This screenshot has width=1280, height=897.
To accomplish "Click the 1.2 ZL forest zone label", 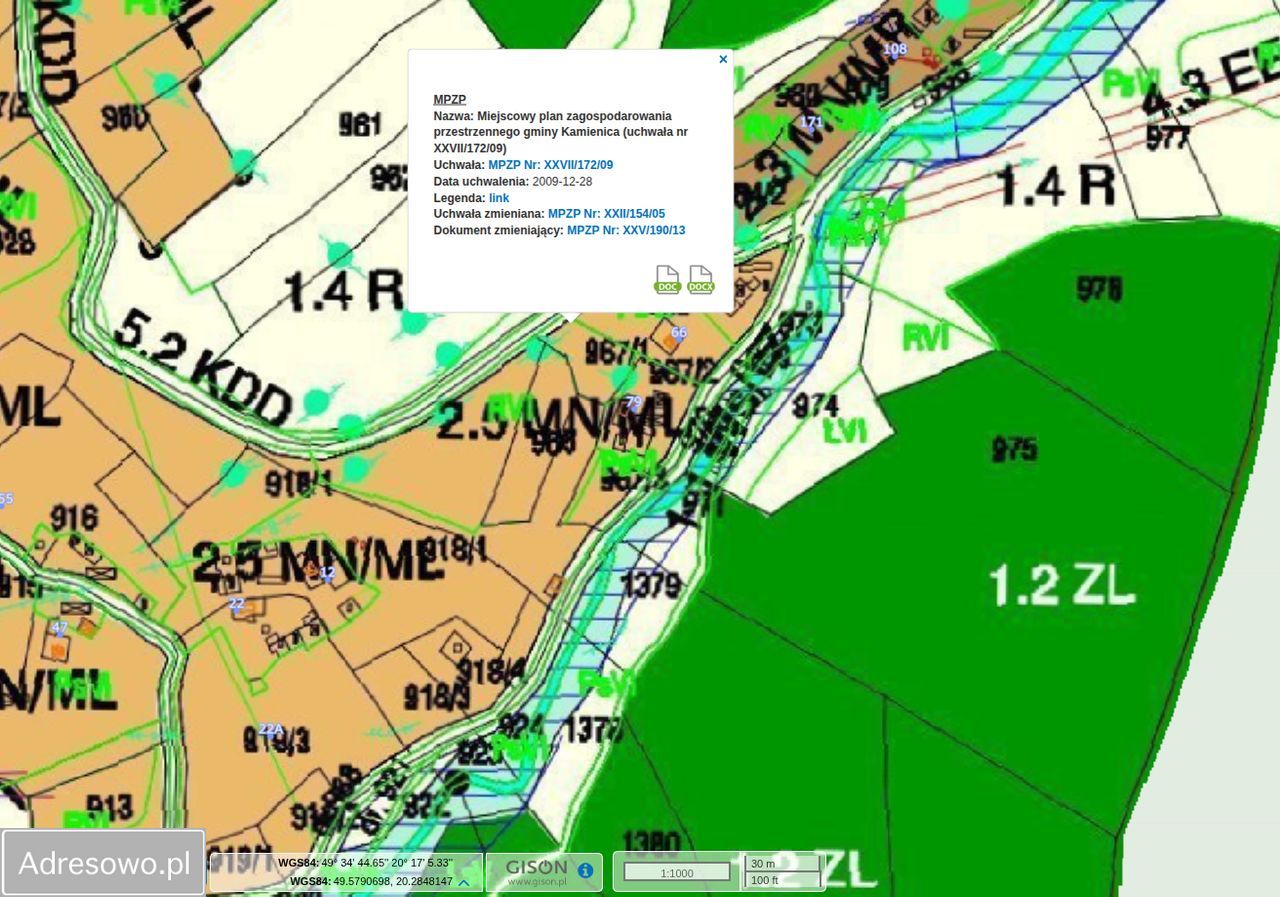I will (1062, 584).
